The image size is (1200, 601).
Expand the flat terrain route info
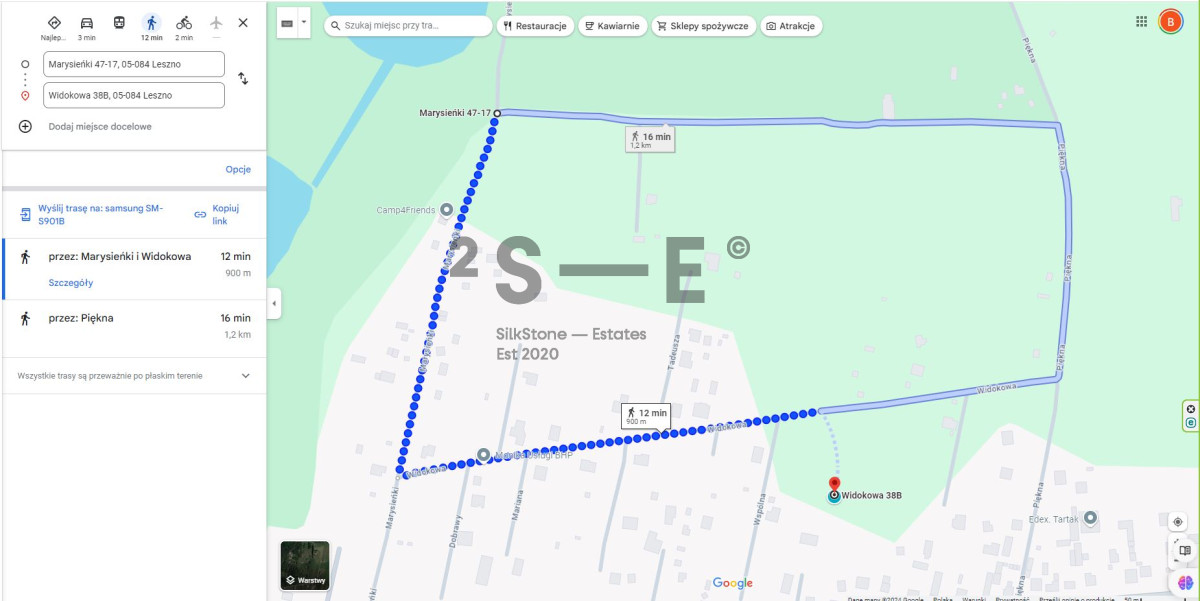point(246,376)
